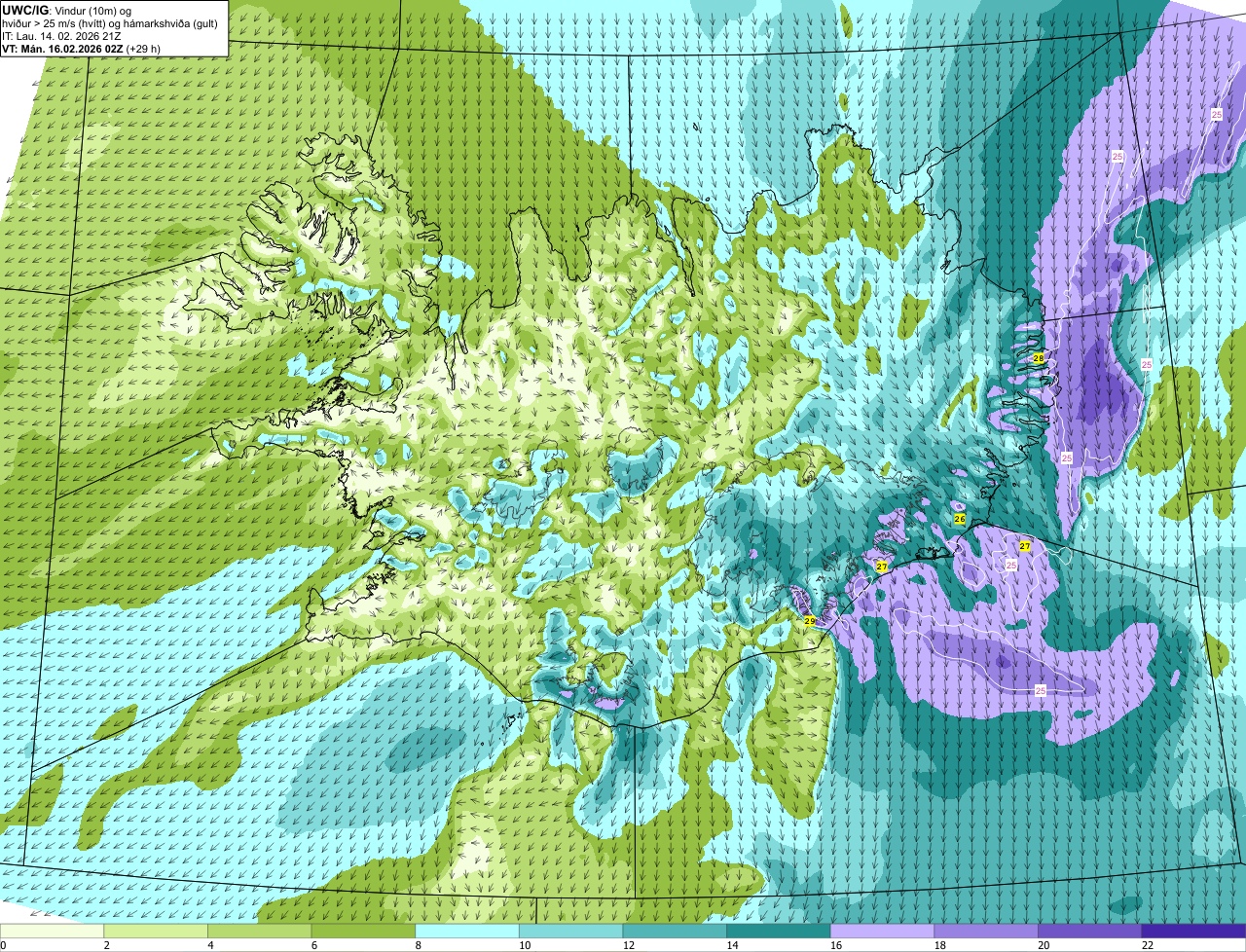The height and width of the screenshot is (952, 1246).
Task: Pick the 14–16 m/s dark teal legend segment
Action: point(779,931)
